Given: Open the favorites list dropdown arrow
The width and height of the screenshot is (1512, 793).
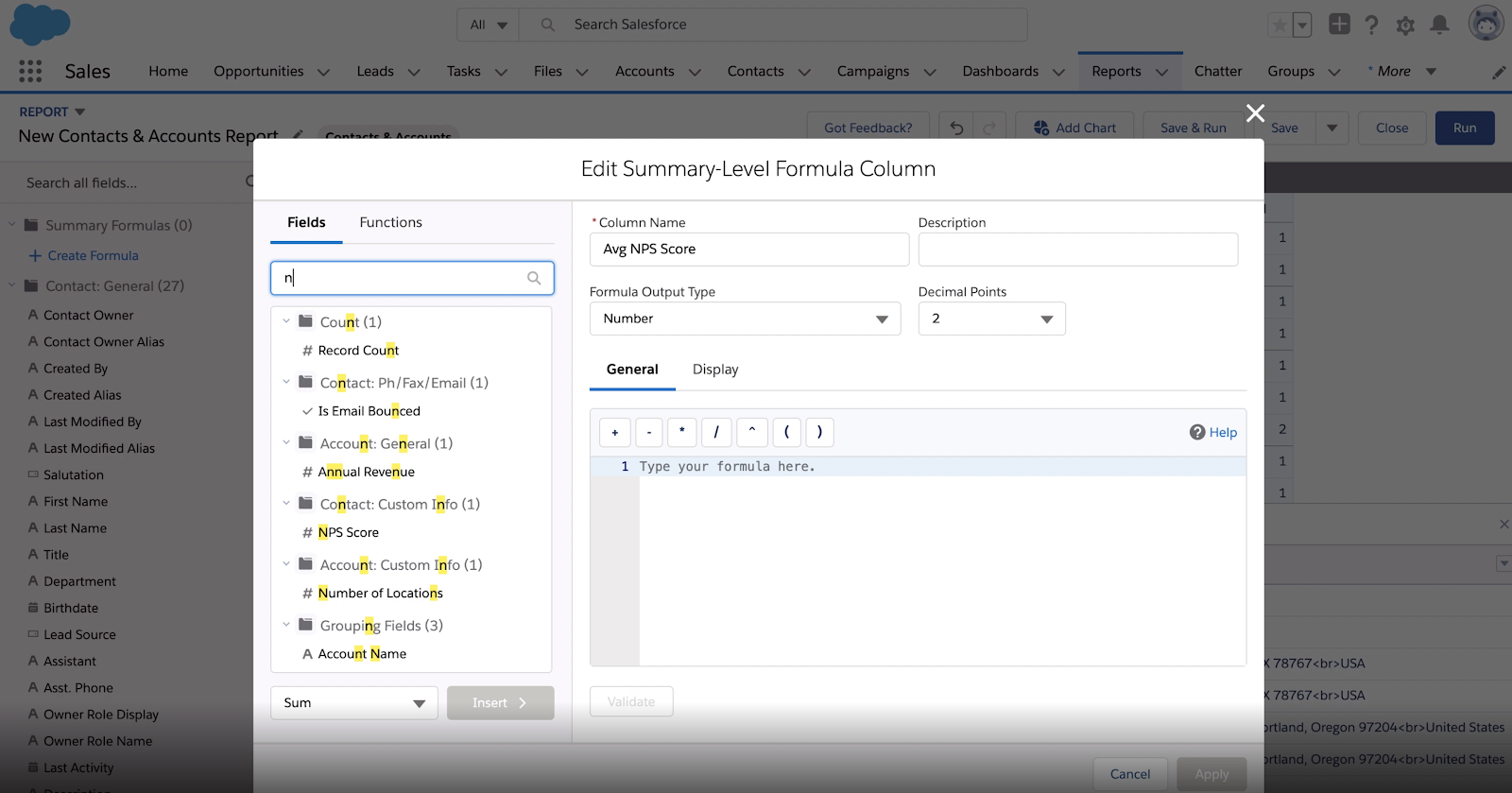Looking at the screenshot, I should click(1302, 26).
